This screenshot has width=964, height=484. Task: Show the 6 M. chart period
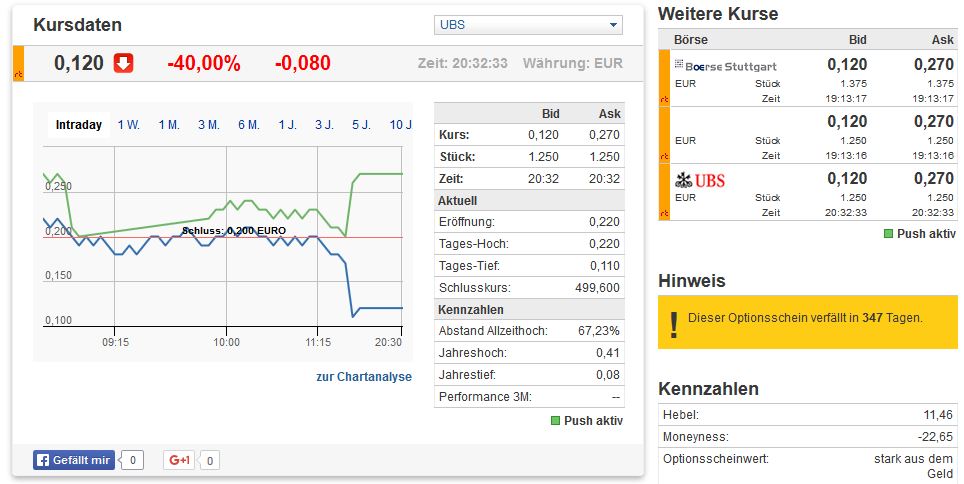248,125
